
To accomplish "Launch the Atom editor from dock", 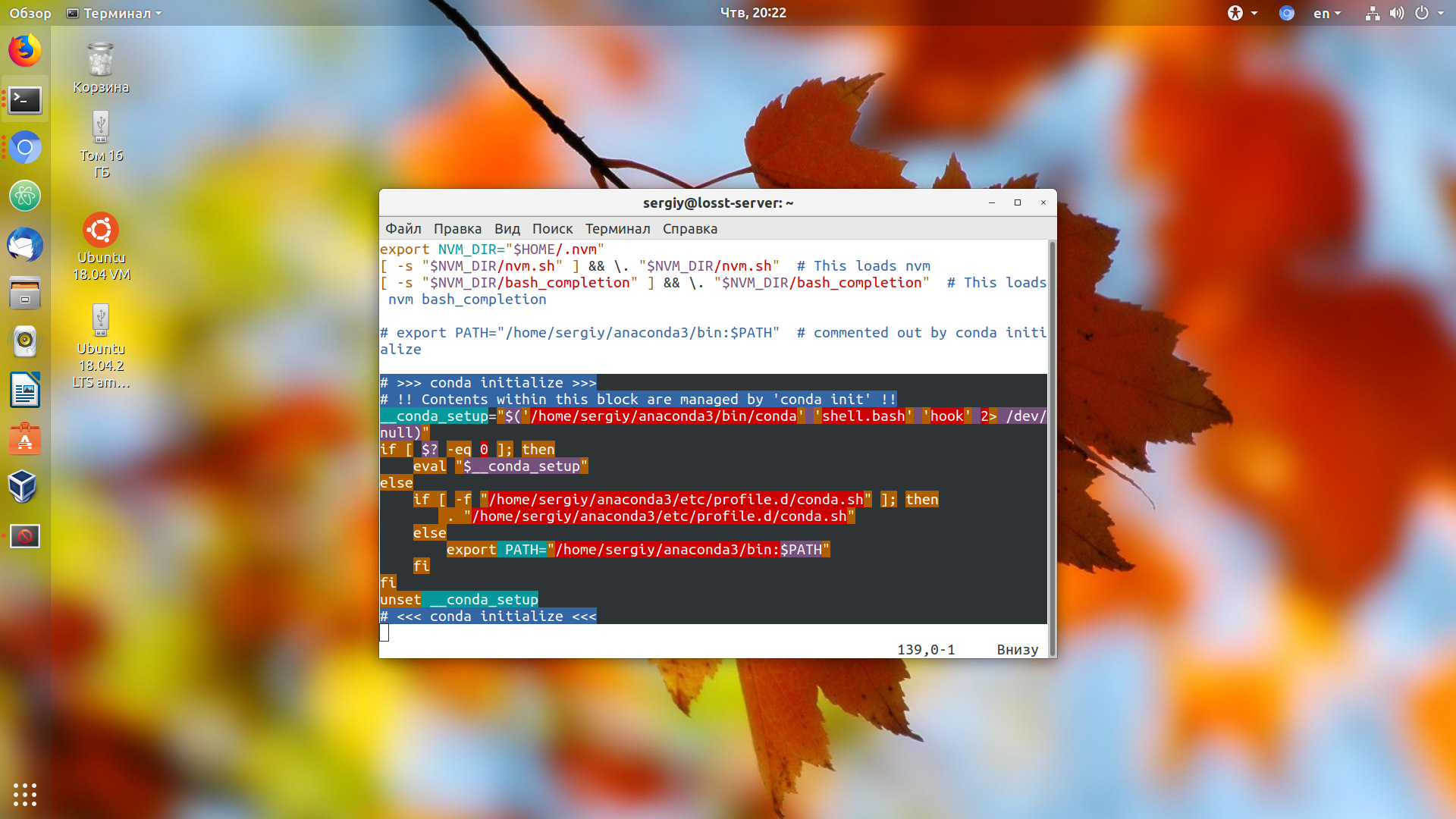I will coord(25,196).
